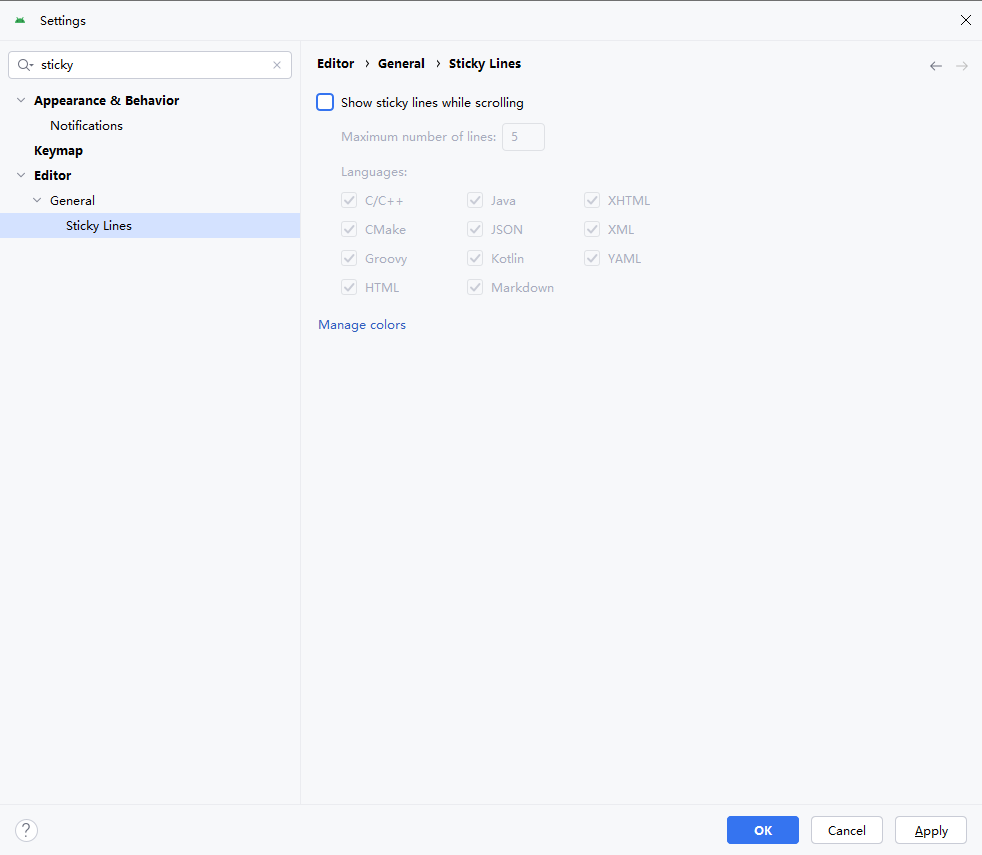Screen dimensions: 982x855
Task: Confirm settings with the OK button
Action: tap(763, 831)
